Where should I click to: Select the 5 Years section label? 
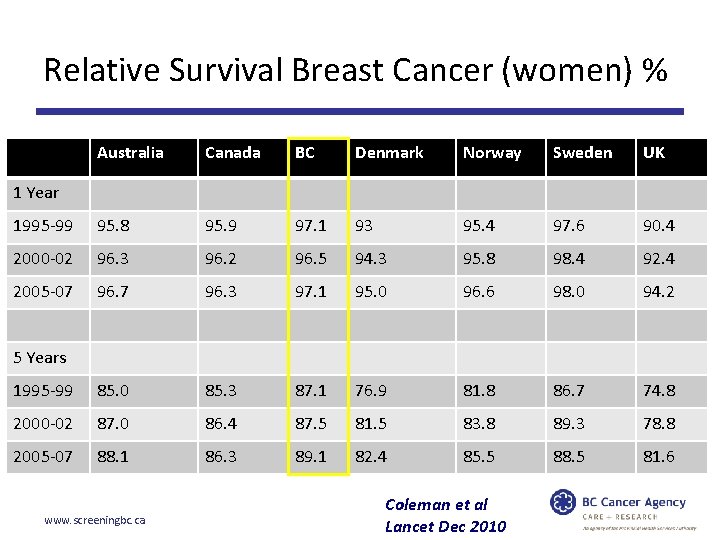click(x=40, y=357)
